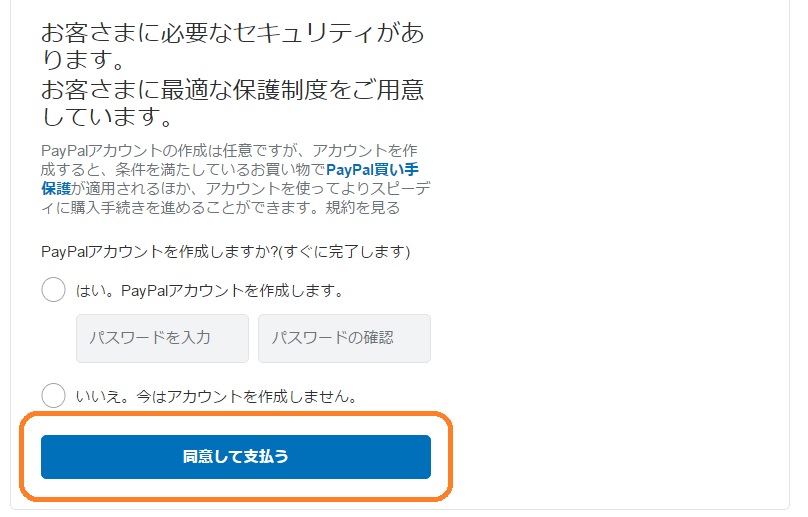Focus the パスワードを入力 field

[162, 338]
